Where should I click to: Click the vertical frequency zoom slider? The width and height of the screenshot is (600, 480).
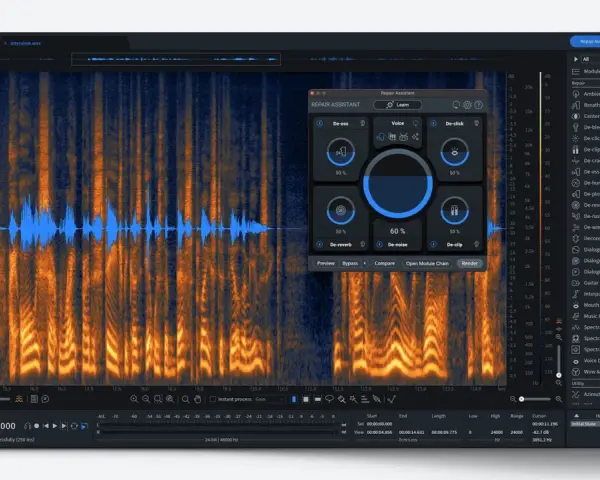[559, 360]
